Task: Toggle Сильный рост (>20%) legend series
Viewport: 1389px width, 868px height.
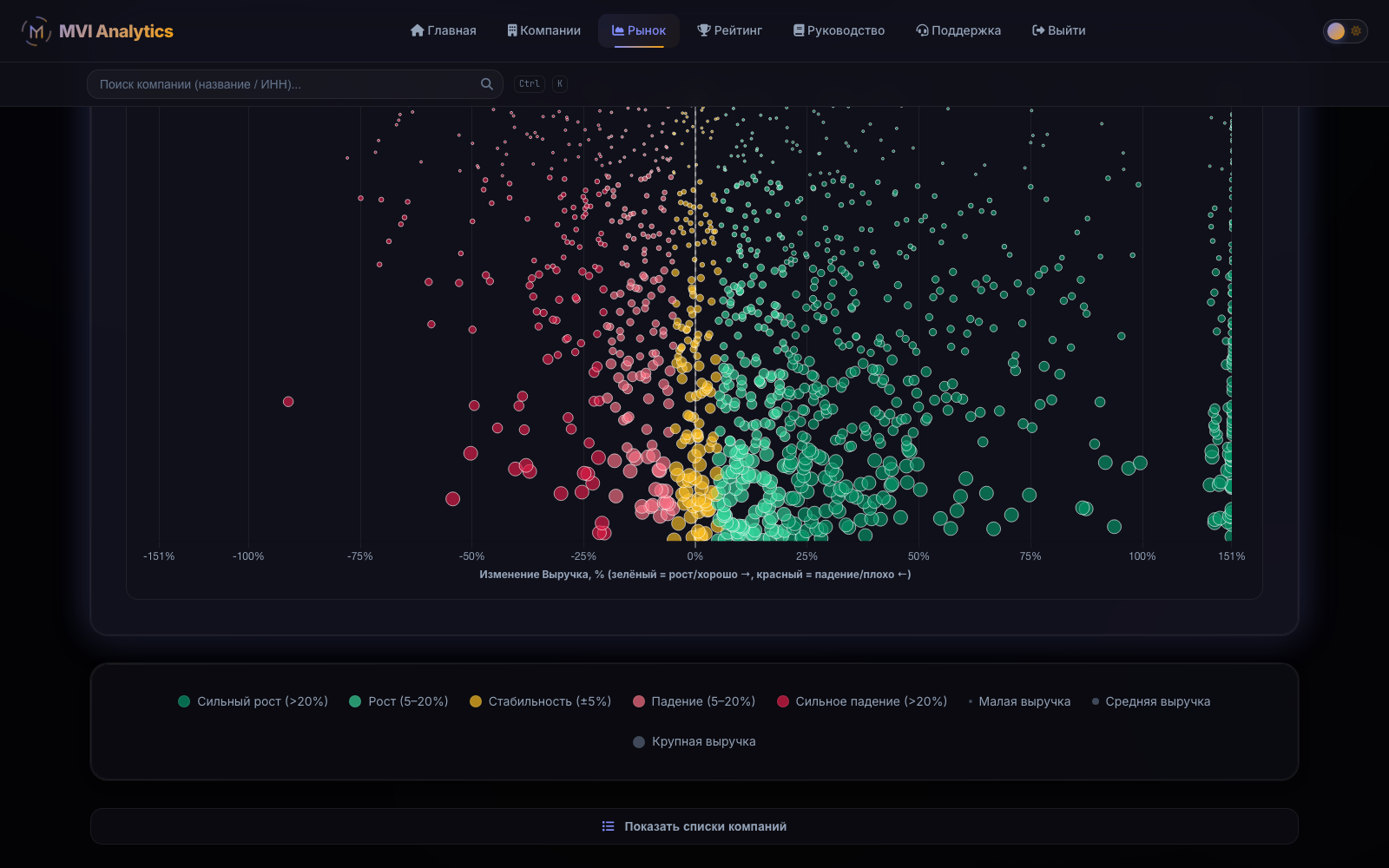Action: point(253,701)
